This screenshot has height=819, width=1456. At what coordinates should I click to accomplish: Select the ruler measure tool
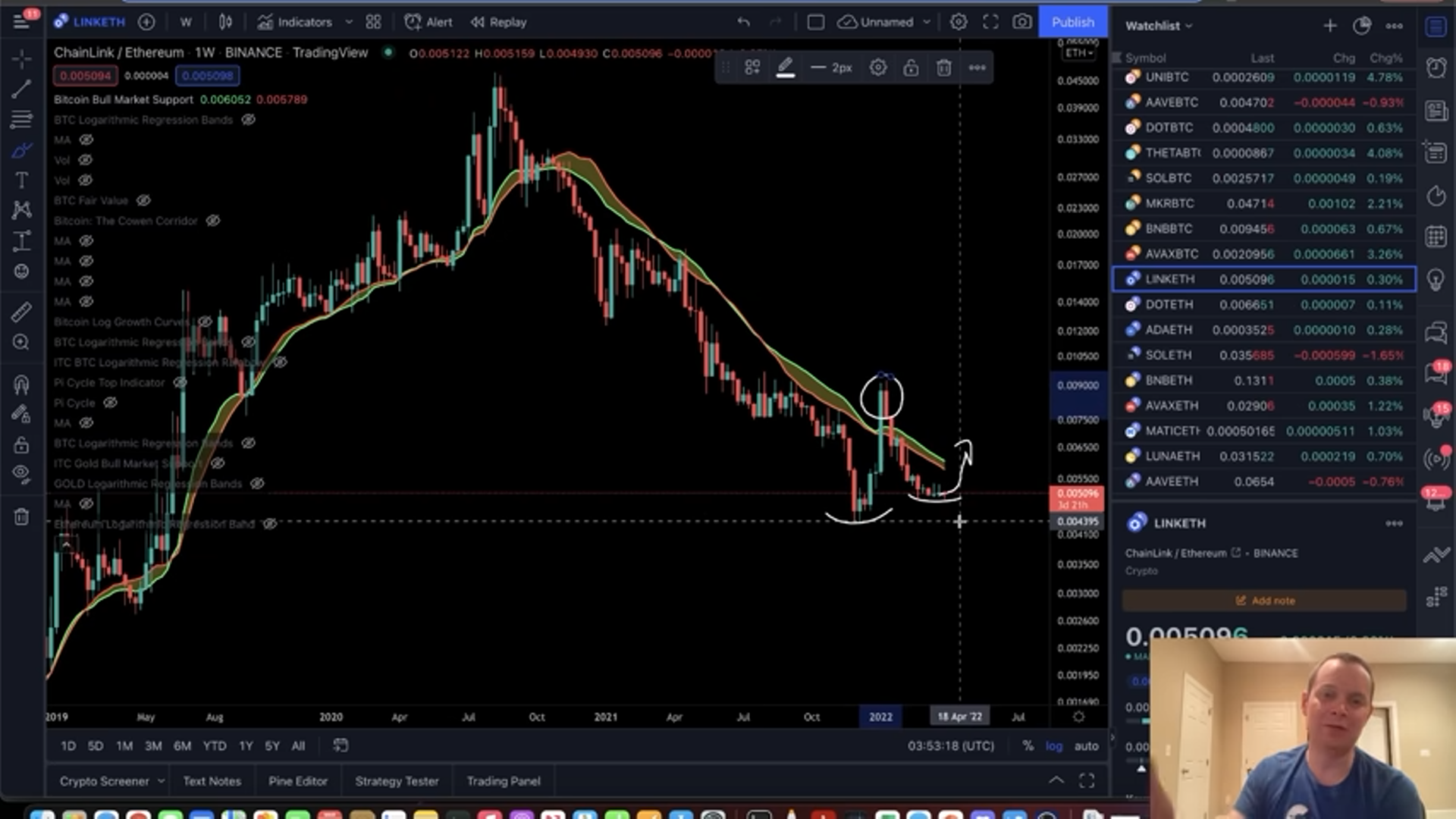pyautogui.click(x=21, y=312)
